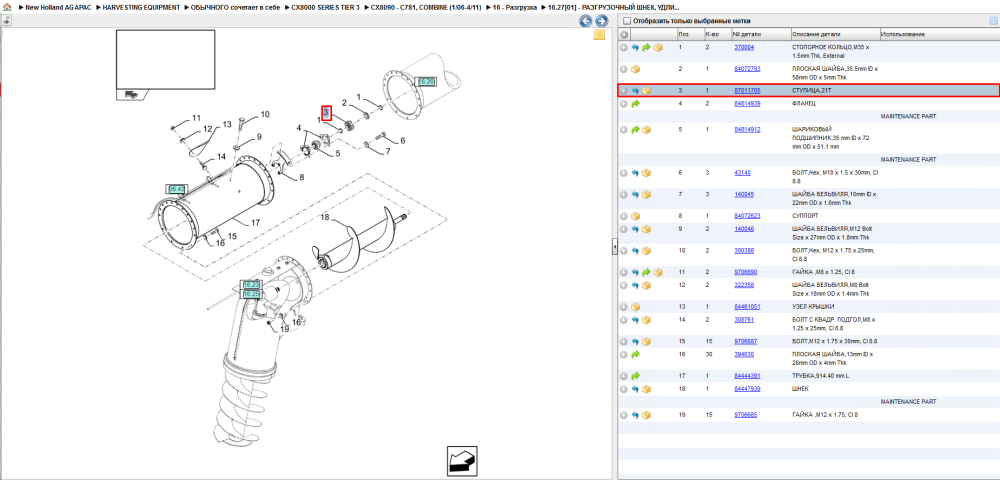Click figure reference 16.25 in diagram
The image size is (1000, 480).
click(x=251, y=294)
